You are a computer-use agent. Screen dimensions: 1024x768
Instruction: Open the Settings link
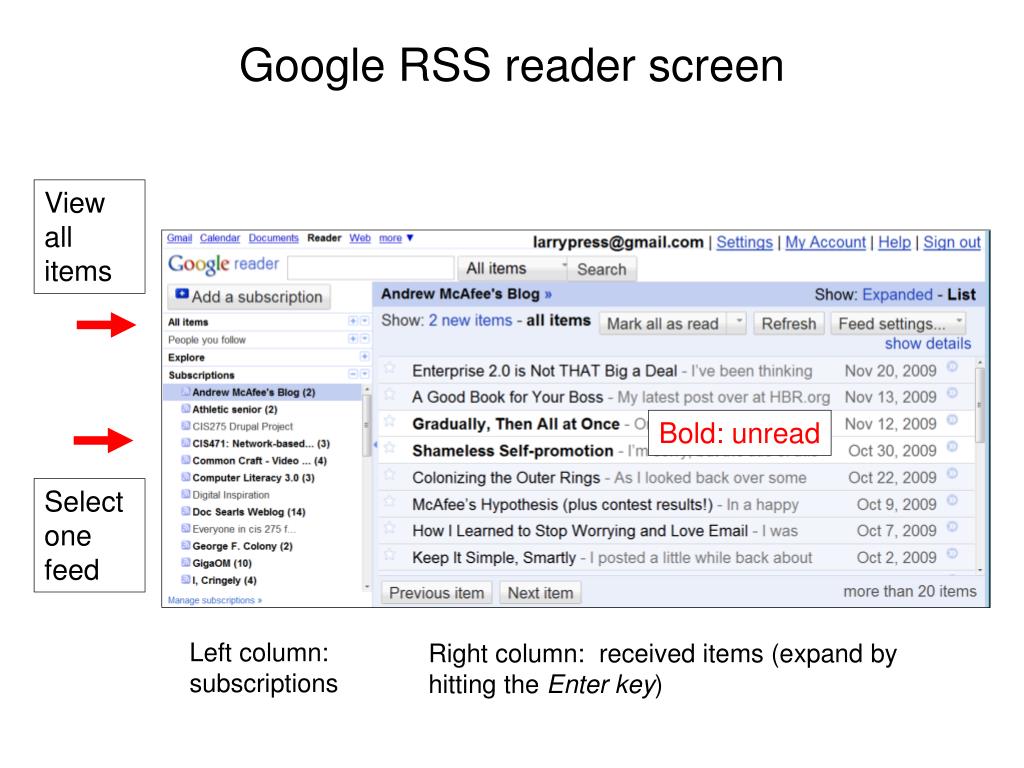(x=744, y=242)
